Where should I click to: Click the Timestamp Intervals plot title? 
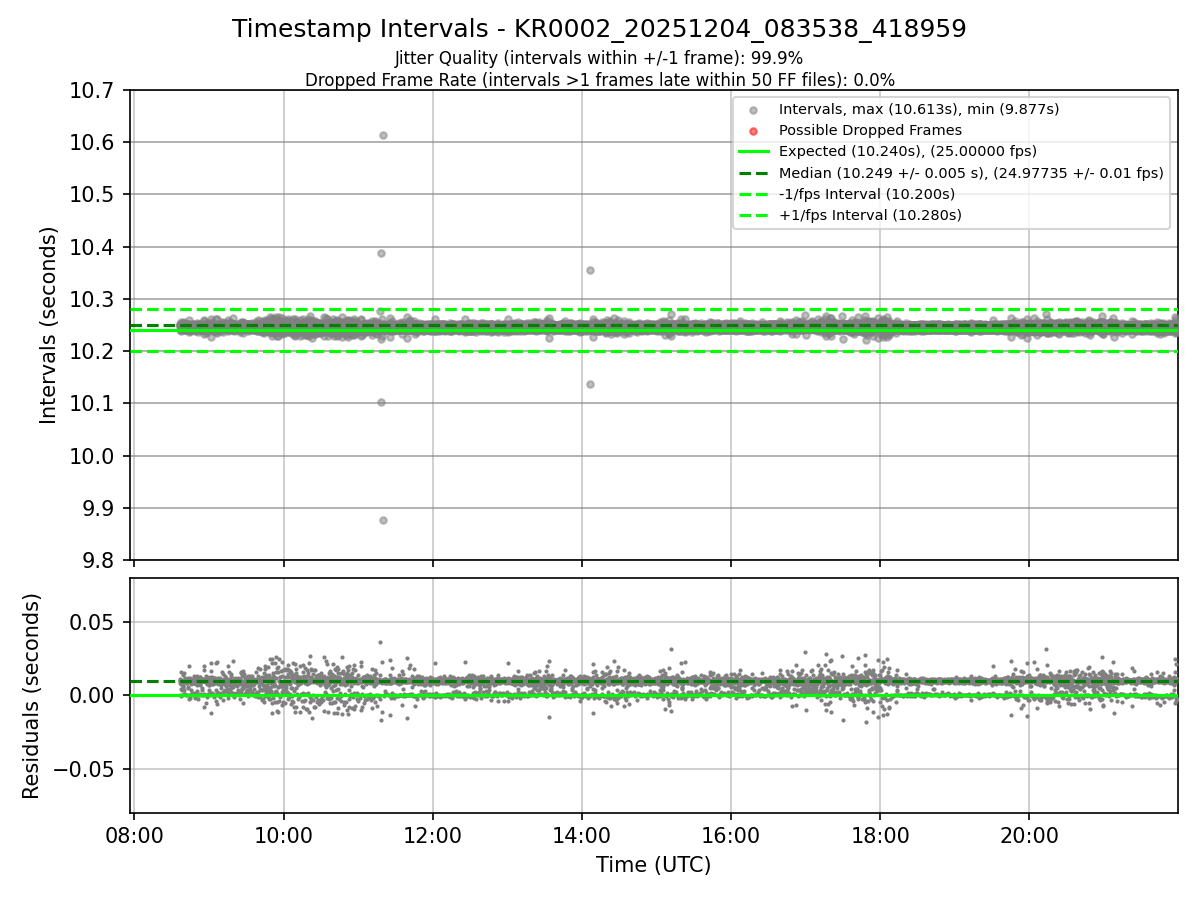pyautogui.click(x=599, y=29)
